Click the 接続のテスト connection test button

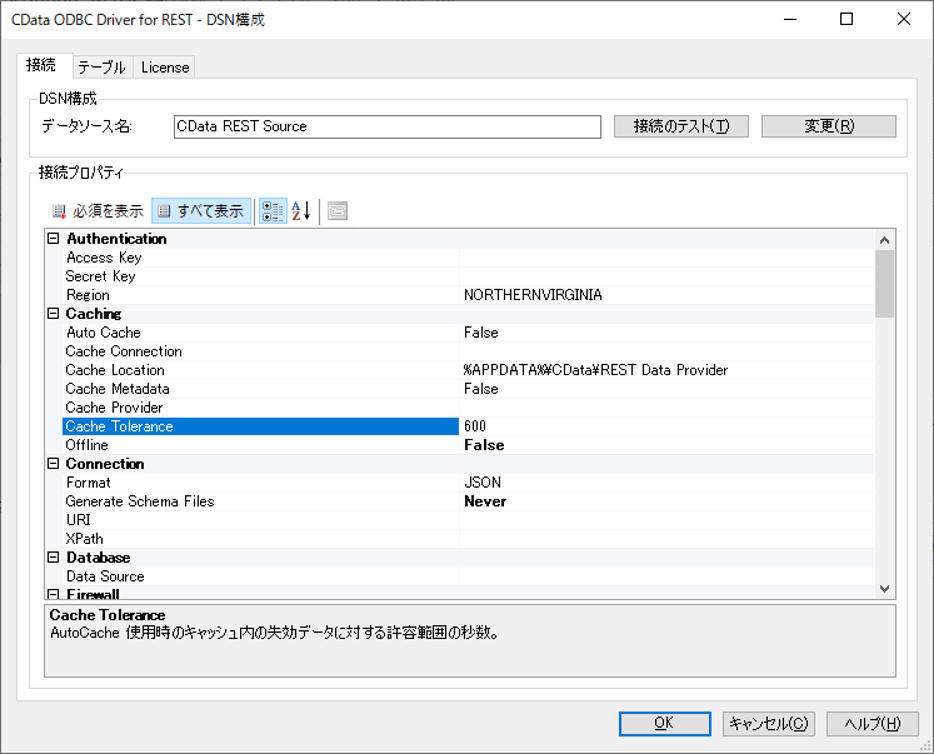(x=681, y=125)
